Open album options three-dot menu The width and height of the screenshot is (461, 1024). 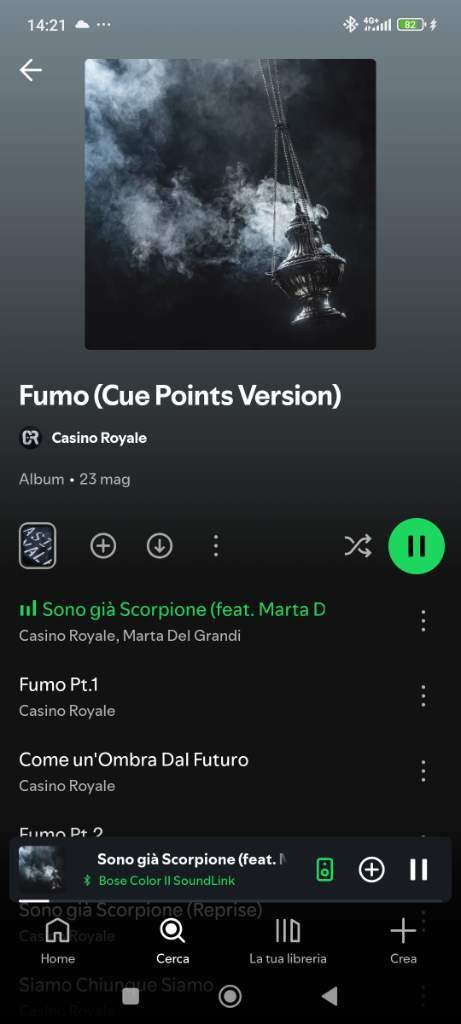click(216, 546)
